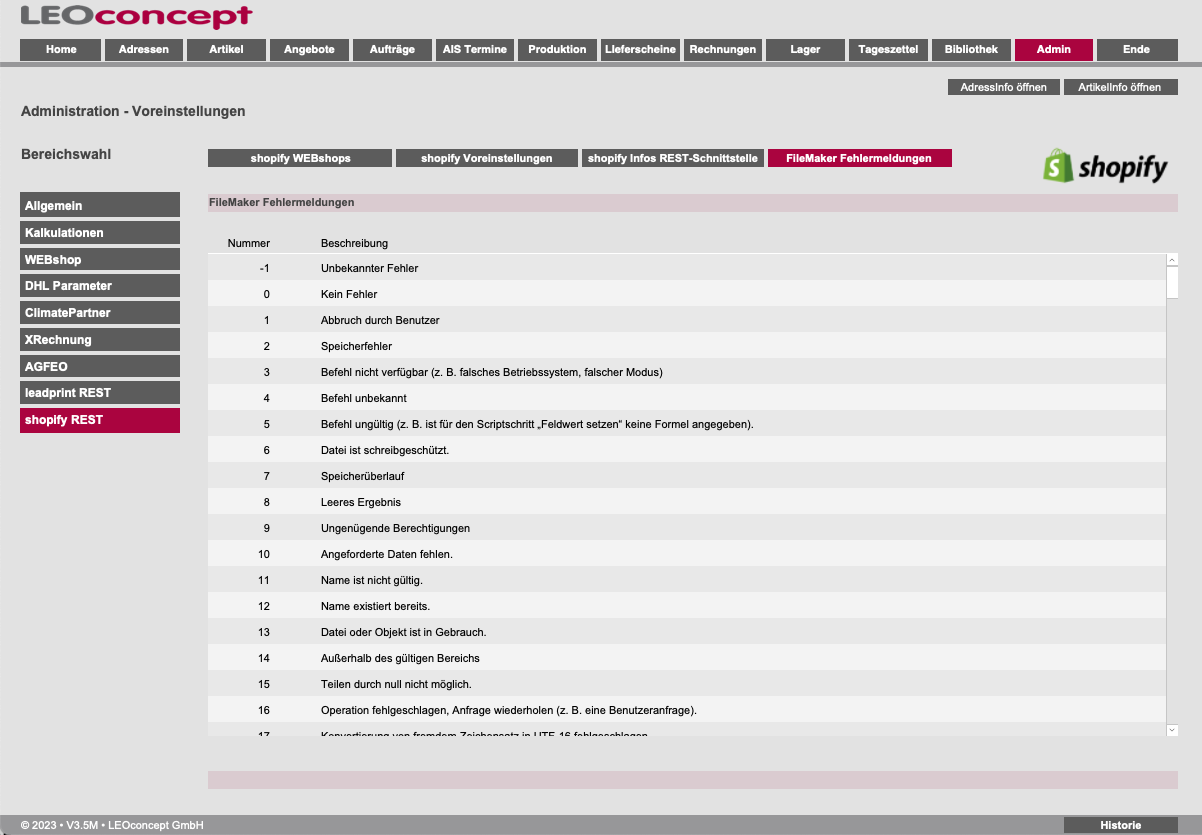Click the 'Befehl nicht verfügbar' row

click(687, 372)
